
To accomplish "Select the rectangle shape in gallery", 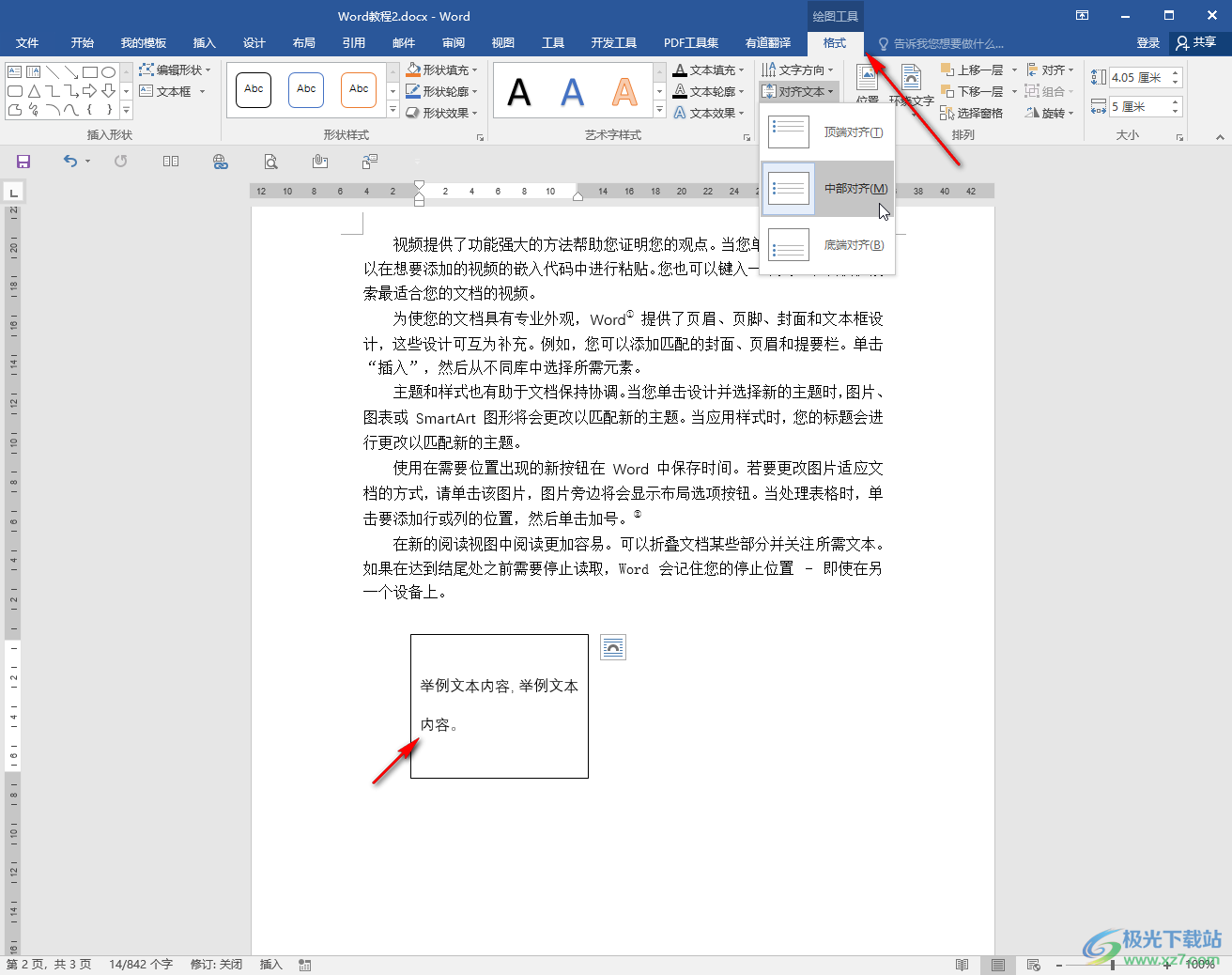I will [x=90, y=71].
